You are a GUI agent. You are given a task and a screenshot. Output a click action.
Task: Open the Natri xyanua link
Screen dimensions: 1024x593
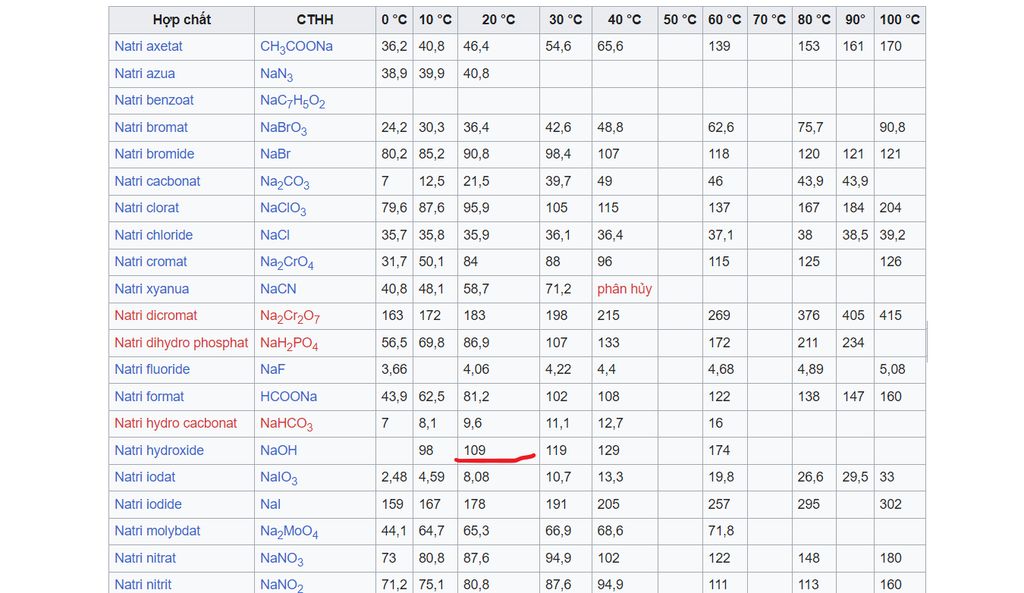(x=152, y=289)
